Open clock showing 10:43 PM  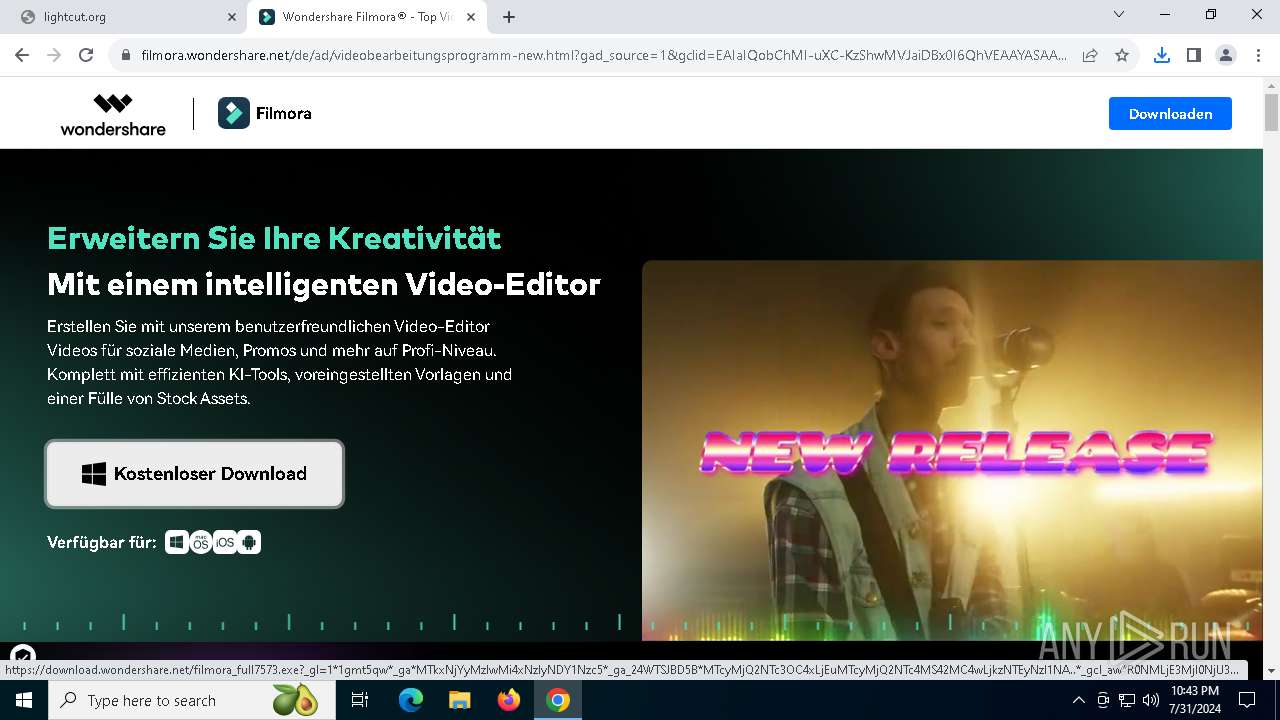coord(1194,700)
